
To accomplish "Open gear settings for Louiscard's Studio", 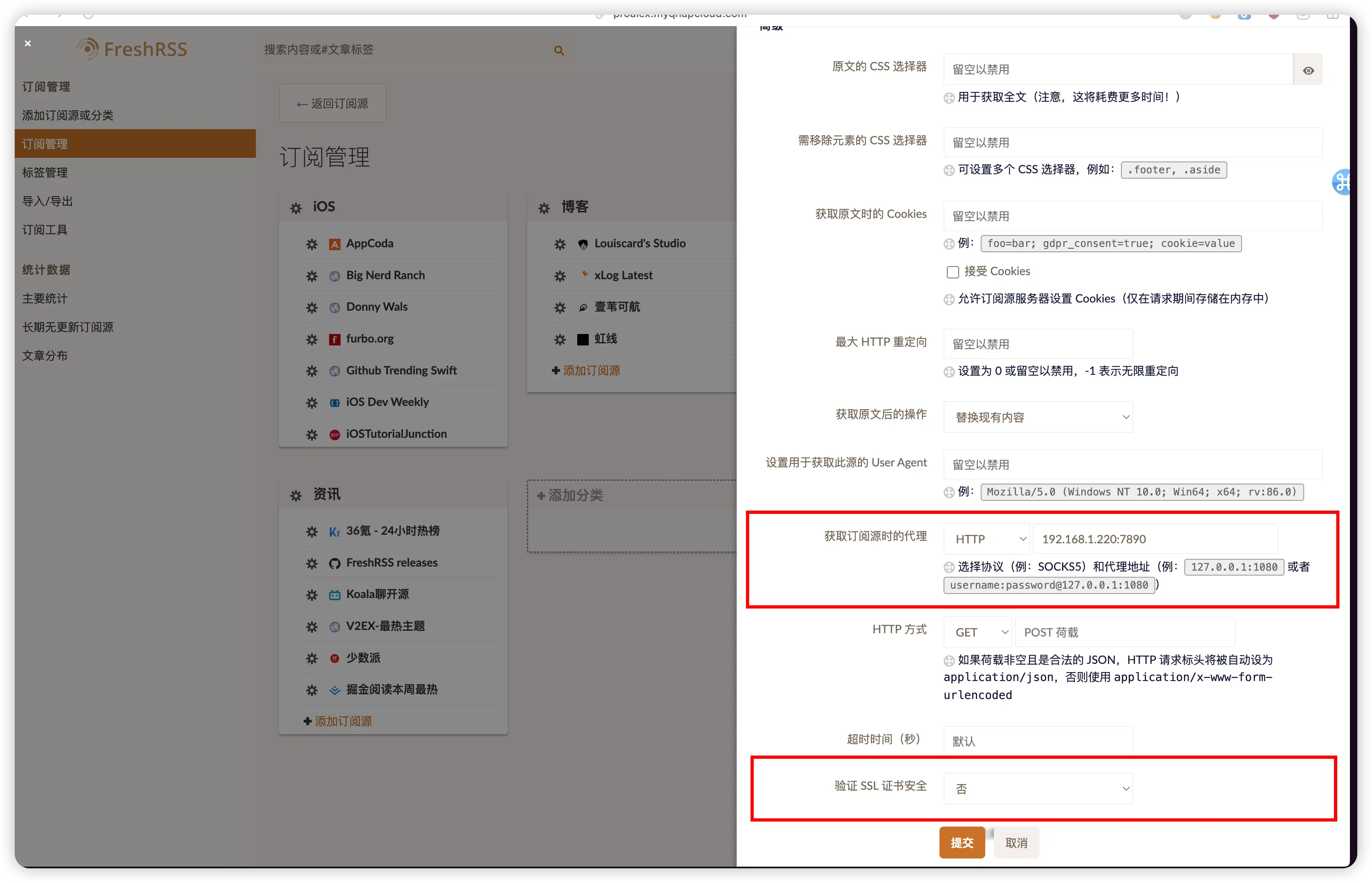I will click(x=560, y=244).
